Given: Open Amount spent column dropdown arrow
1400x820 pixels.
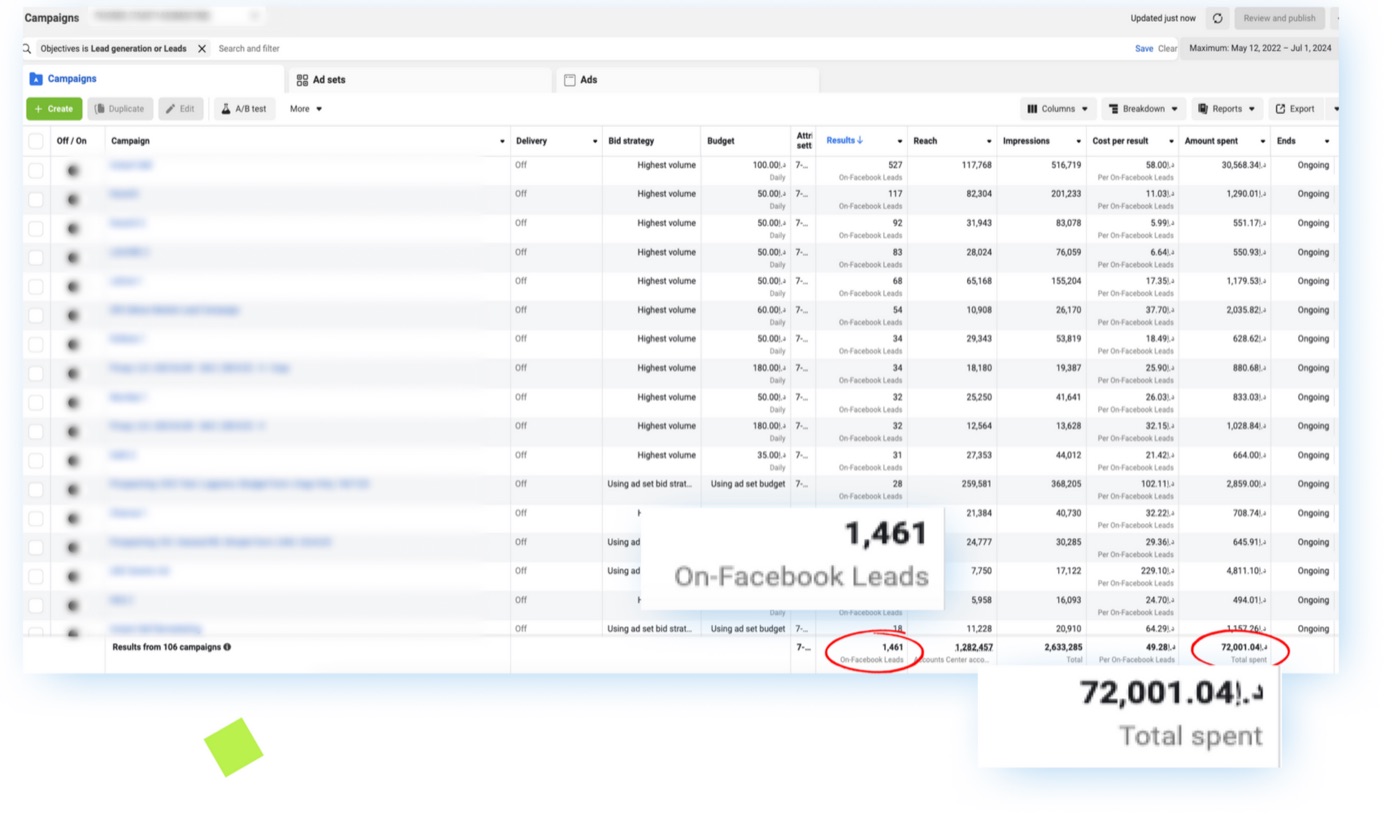Looking at the screenshot, I should (x=1262, y=142).
